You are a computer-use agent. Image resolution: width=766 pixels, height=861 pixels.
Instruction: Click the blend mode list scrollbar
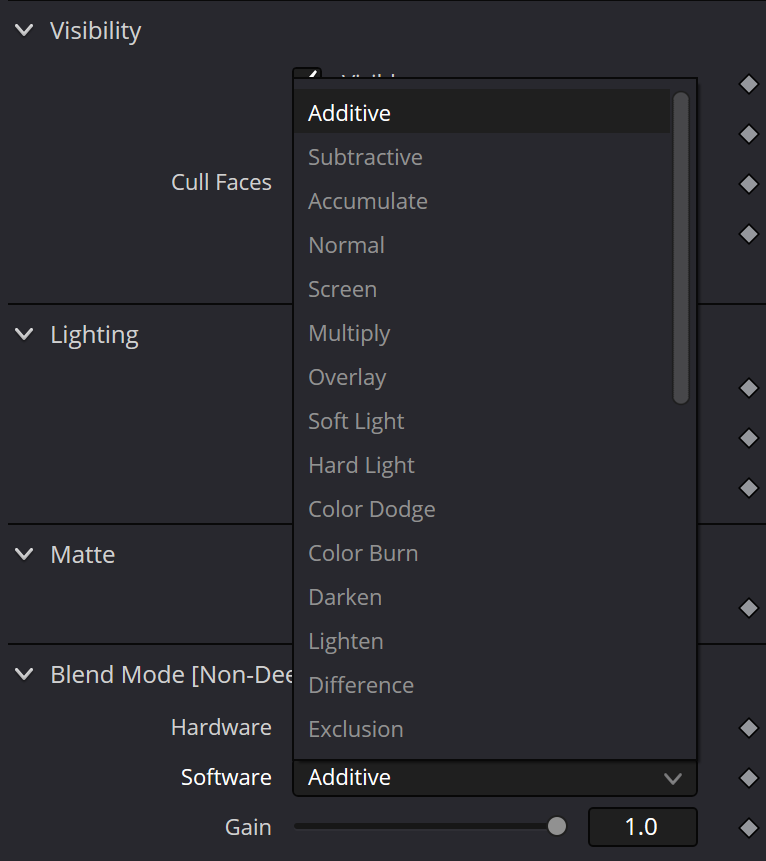coord(681,248)
